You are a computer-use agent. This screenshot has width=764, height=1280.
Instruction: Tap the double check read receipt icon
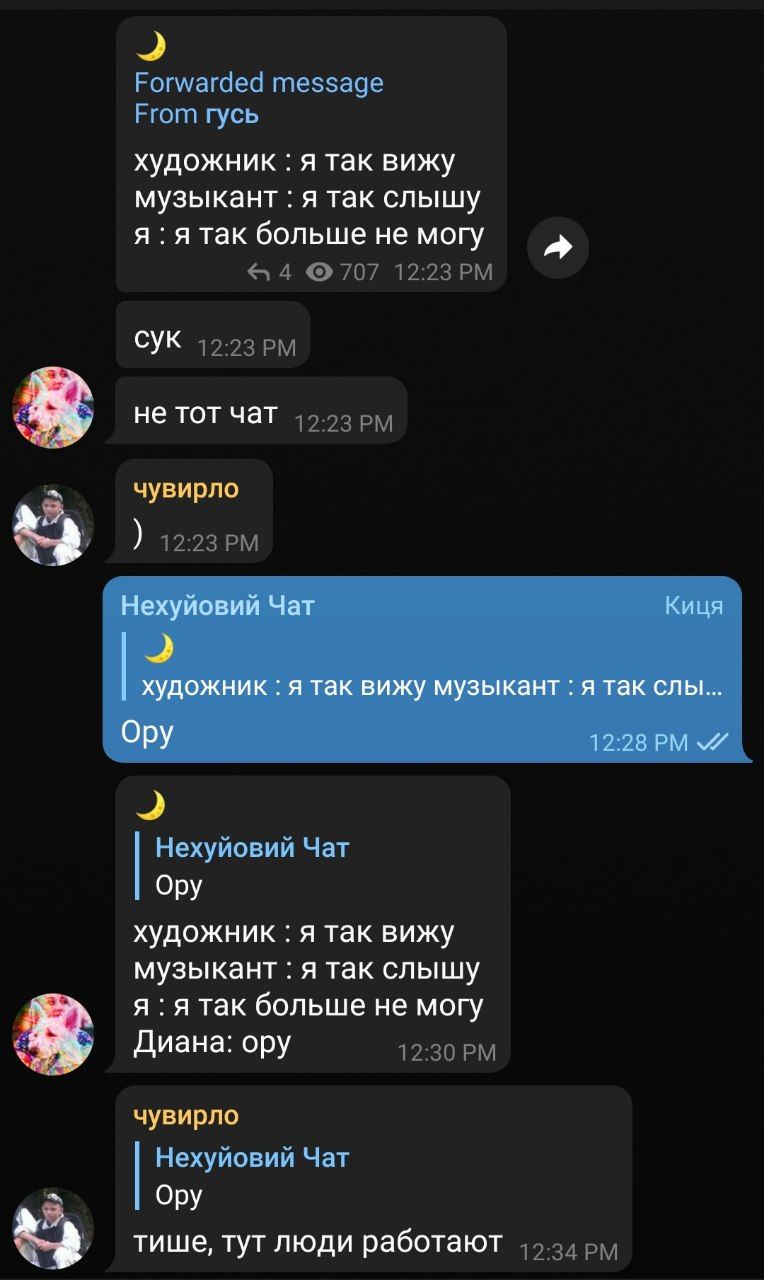coord(713,742)
